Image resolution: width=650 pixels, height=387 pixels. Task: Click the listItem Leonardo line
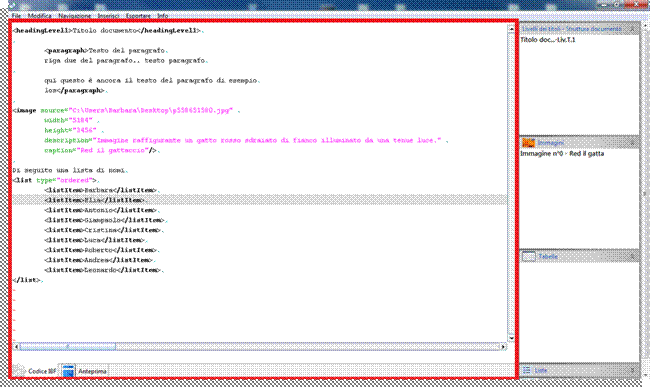click(103, 270)
